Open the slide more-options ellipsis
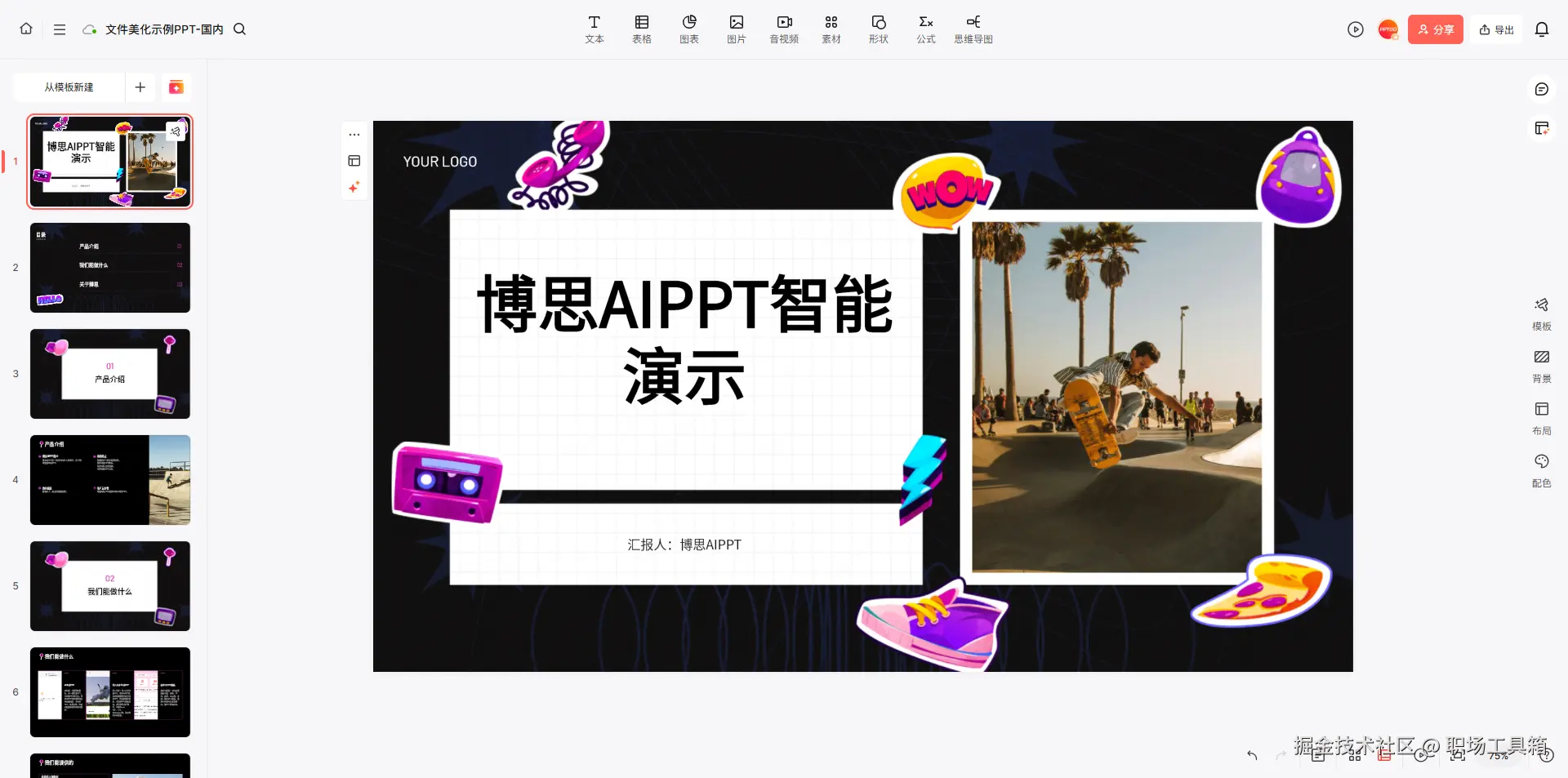Image resolution: width=1568 pixels, height=778 pixels. [x=354, y=135]
